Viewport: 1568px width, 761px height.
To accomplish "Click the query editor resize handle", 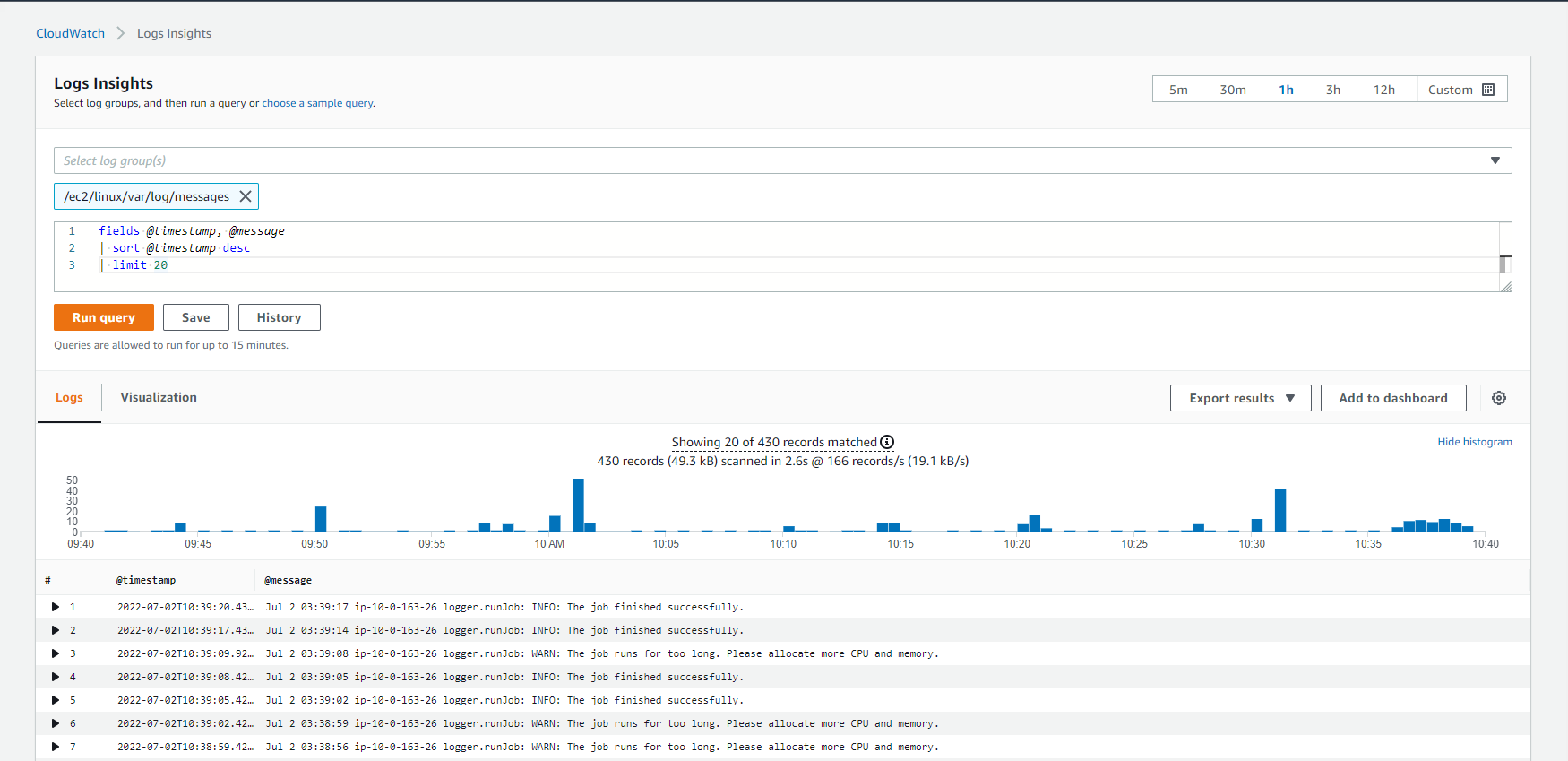I will point(1506,286).
